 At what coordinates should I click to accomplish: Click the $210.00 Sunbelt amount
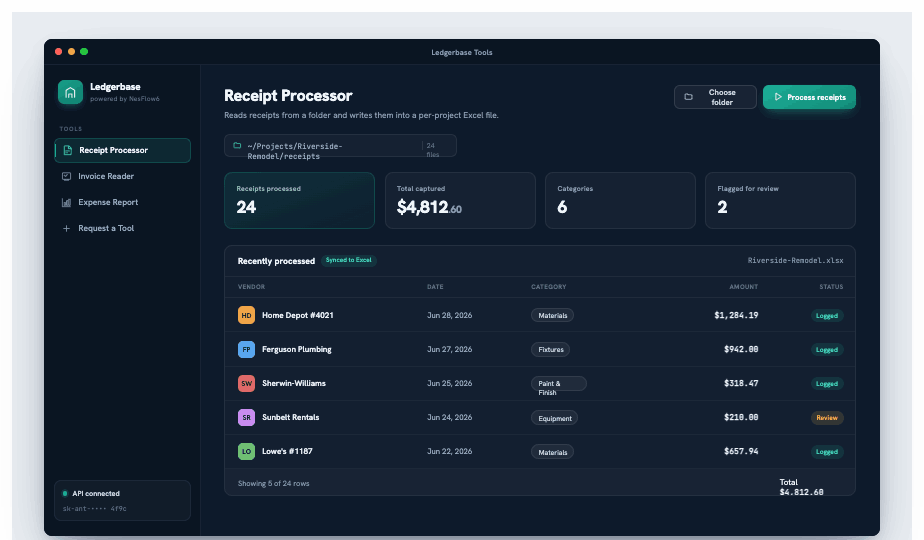click(741, 417)
